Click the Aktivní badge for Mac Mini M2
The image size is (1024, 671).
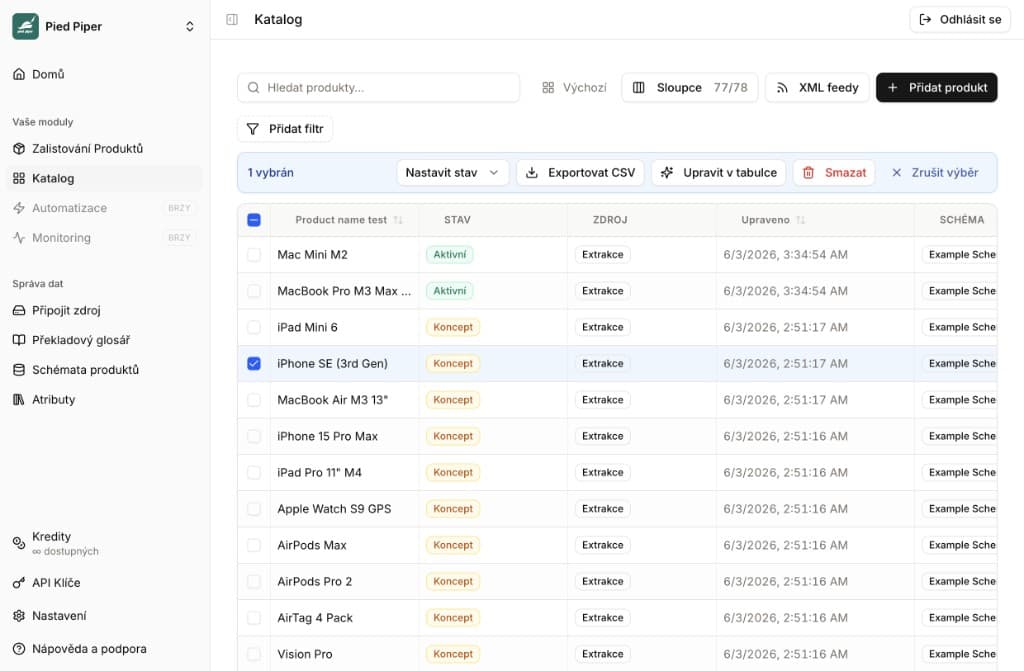449,255
